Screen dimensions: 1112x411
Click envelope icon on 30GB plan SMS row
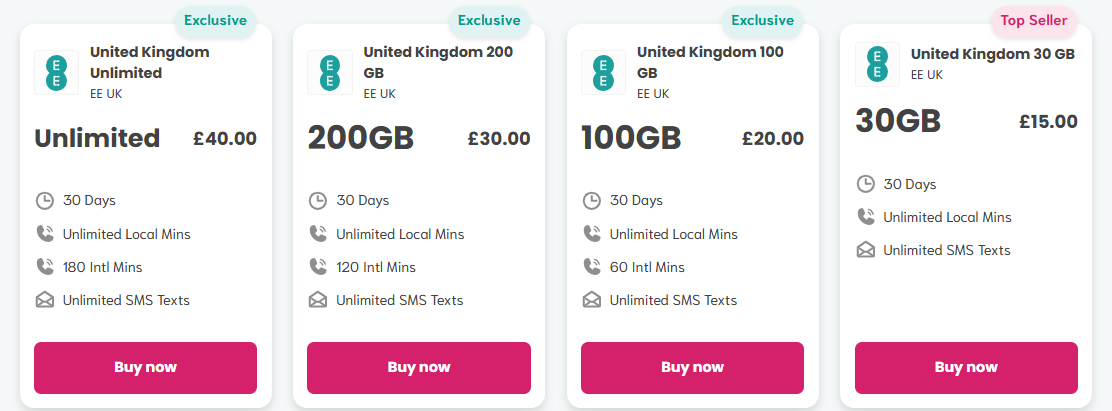pyautogui.click(x=865, y=250)
